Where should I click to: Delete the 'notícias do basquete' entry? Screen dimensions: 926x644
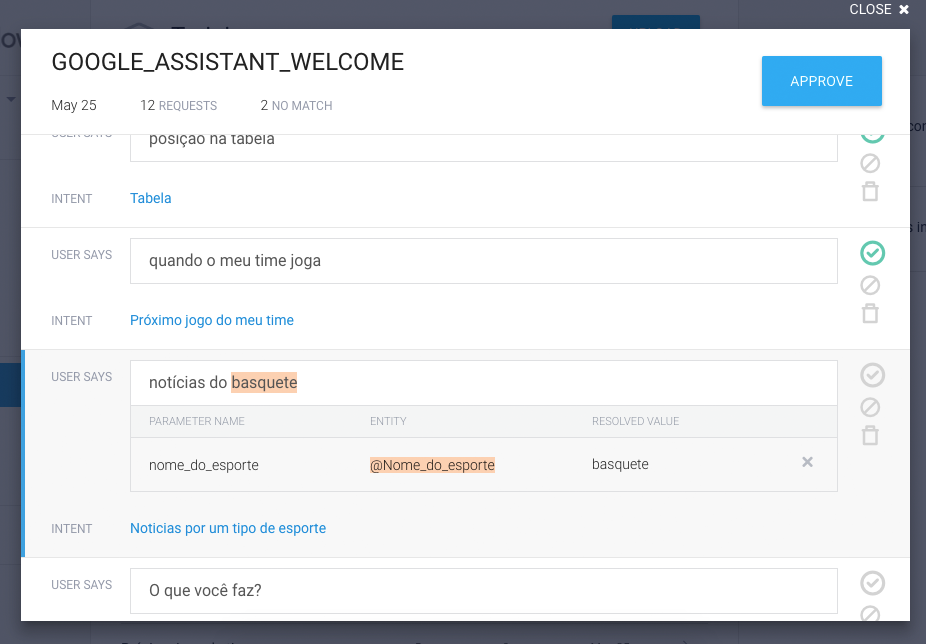click(870, 435)
